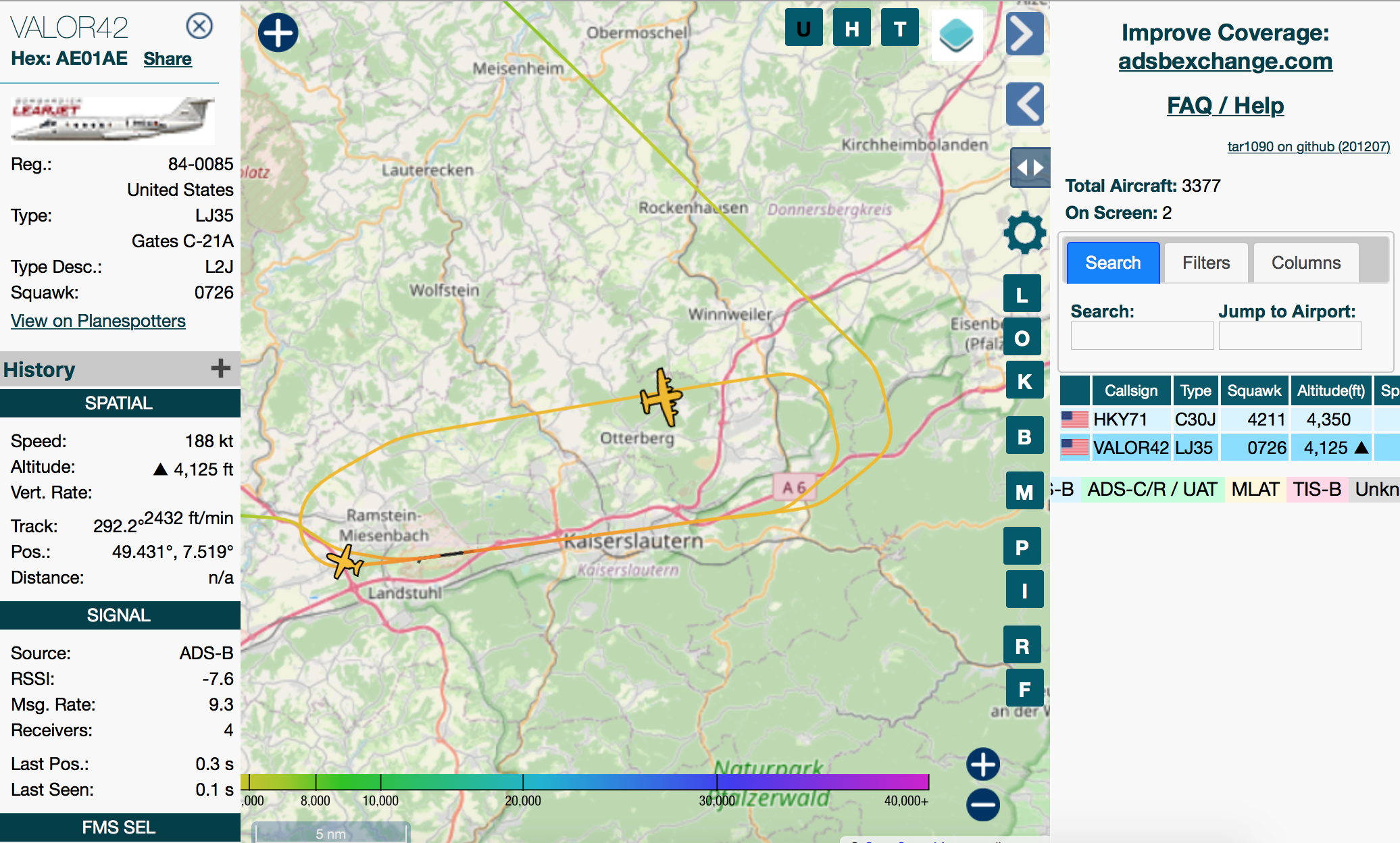This screenshot has height=843, width=1400.
Task: Click the I map option button
Action: 1024,590
